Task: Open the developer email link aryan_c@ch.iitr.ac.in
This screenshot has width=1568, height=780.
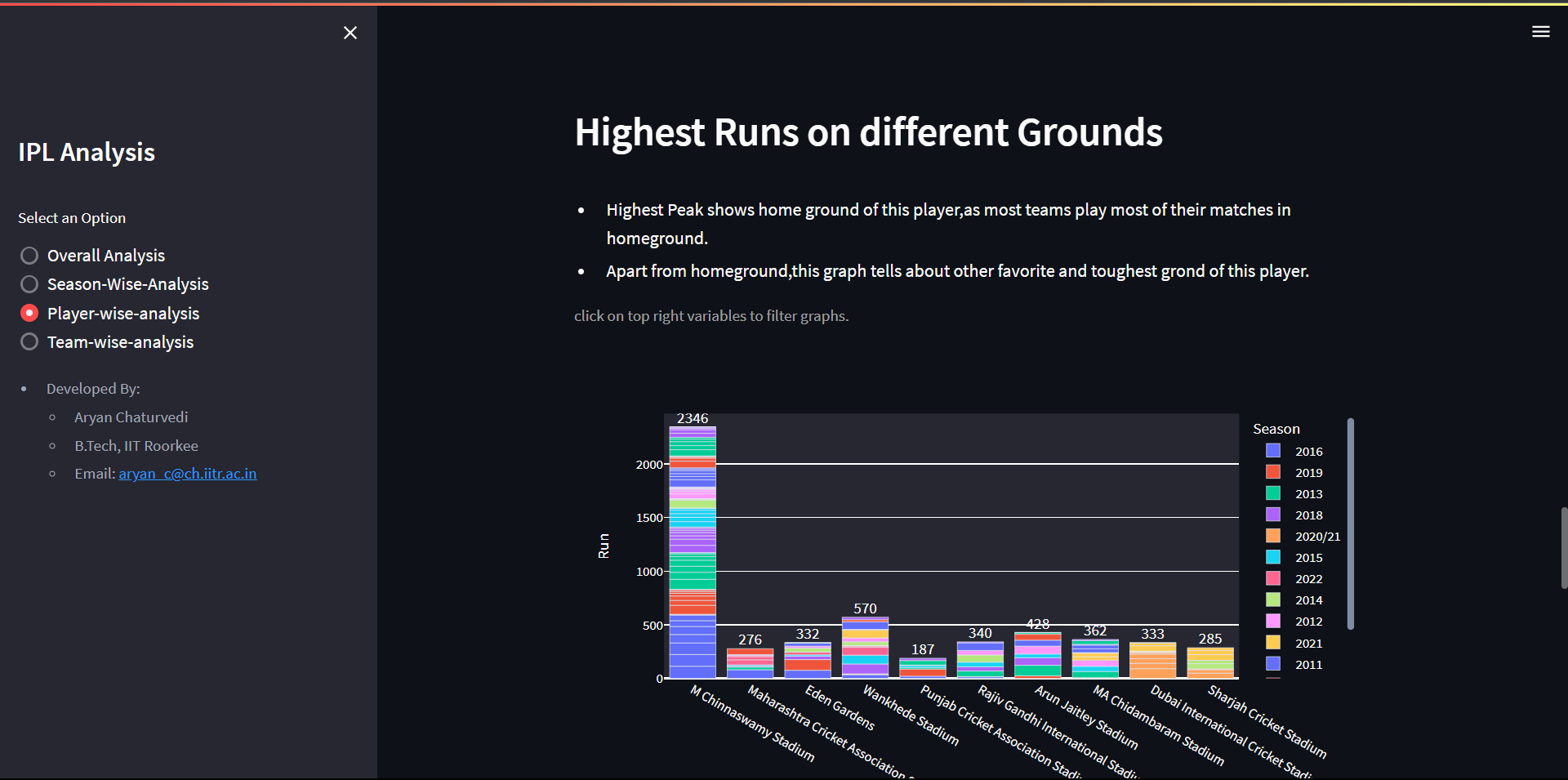Action: 187,473
